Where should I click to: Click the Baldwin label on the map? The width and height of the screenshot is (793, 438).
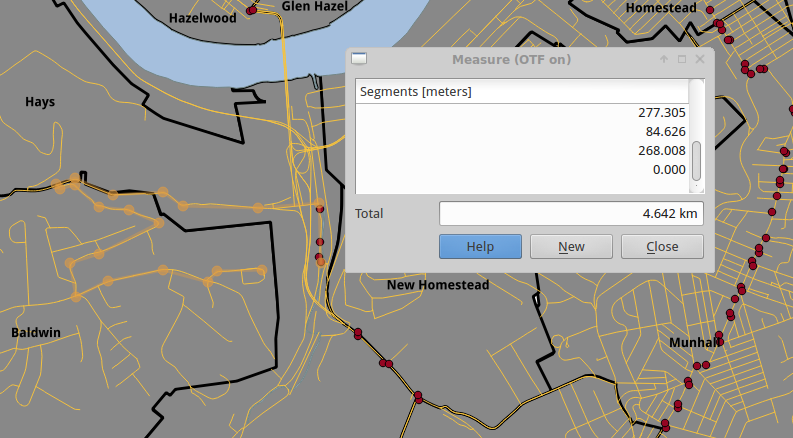pyautogui.click(x=36, y=332)
